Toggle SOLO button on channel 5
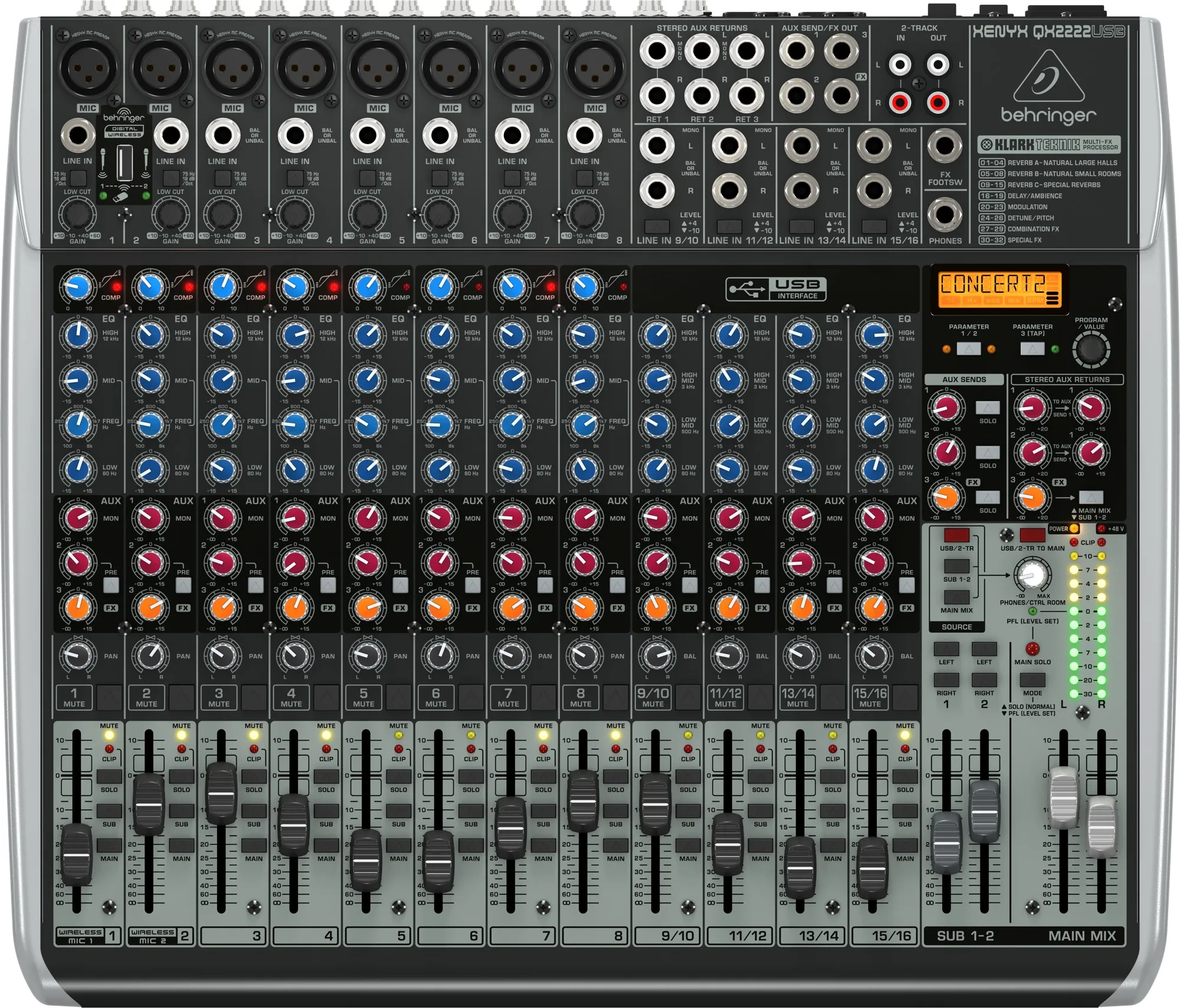This screenshot has height=1008, width=1180. coord(398,777)
